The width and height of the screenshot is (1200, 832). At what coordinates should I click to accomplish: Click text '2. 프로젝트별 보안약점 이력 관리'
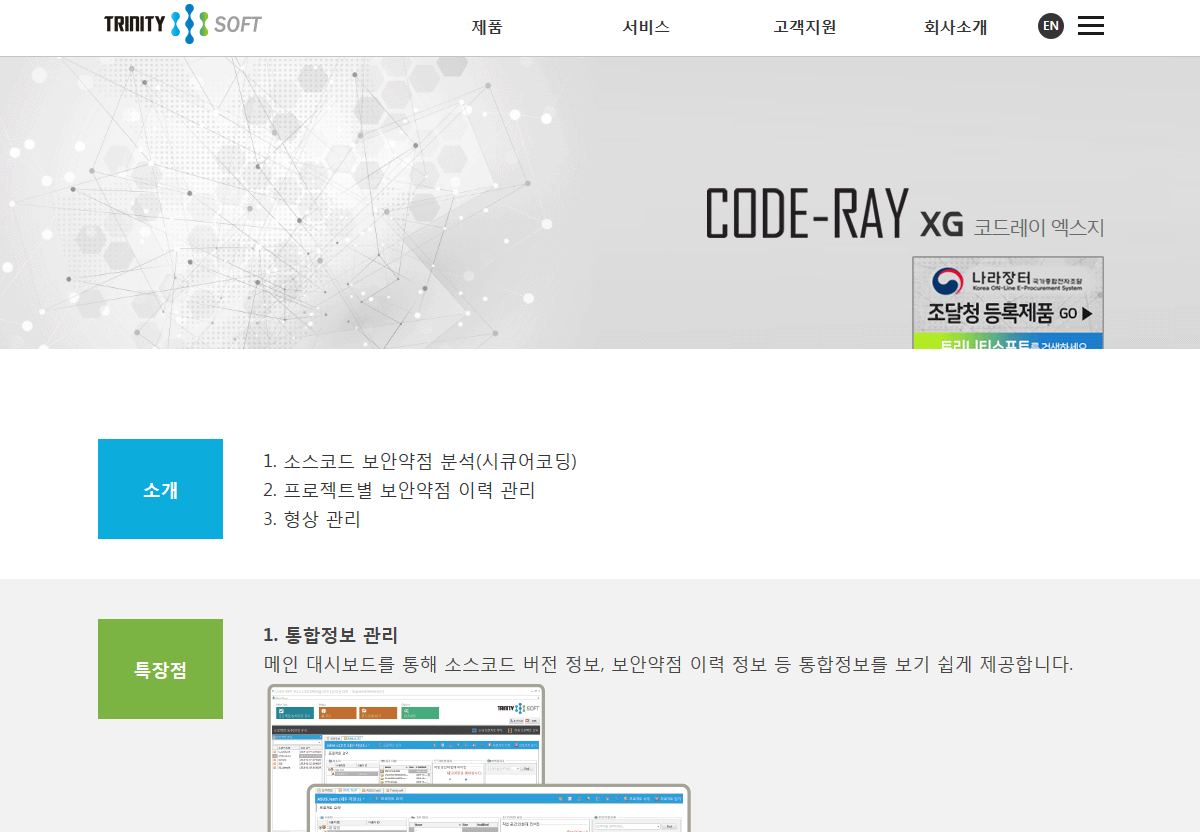399,491
